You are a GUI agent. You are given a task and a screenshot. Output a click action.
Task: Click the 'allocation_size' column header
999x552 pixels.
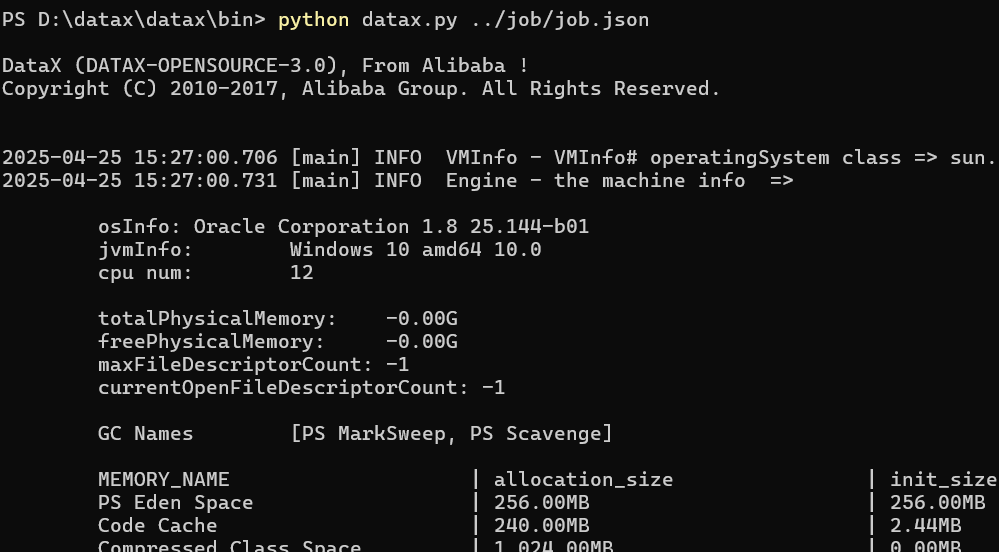[x=584, y=479]
